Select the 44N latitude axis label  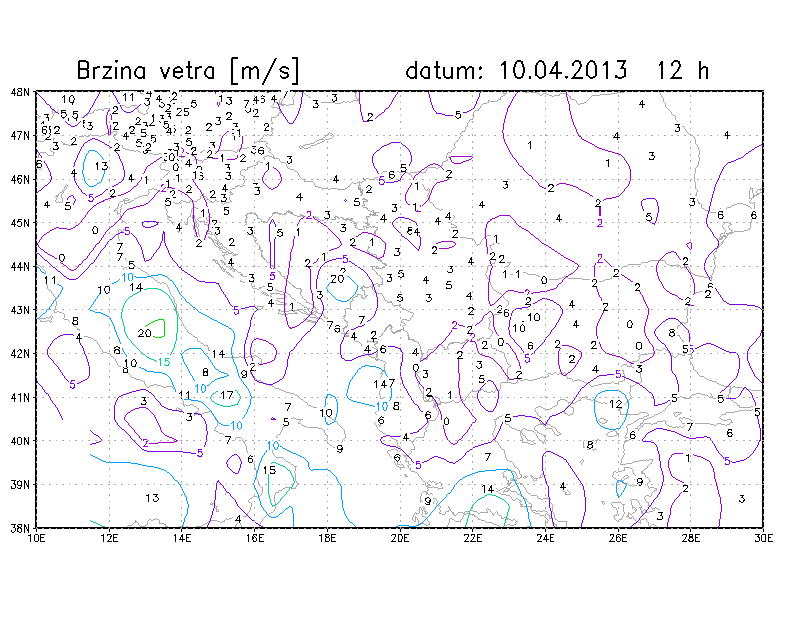pos(20,266)
